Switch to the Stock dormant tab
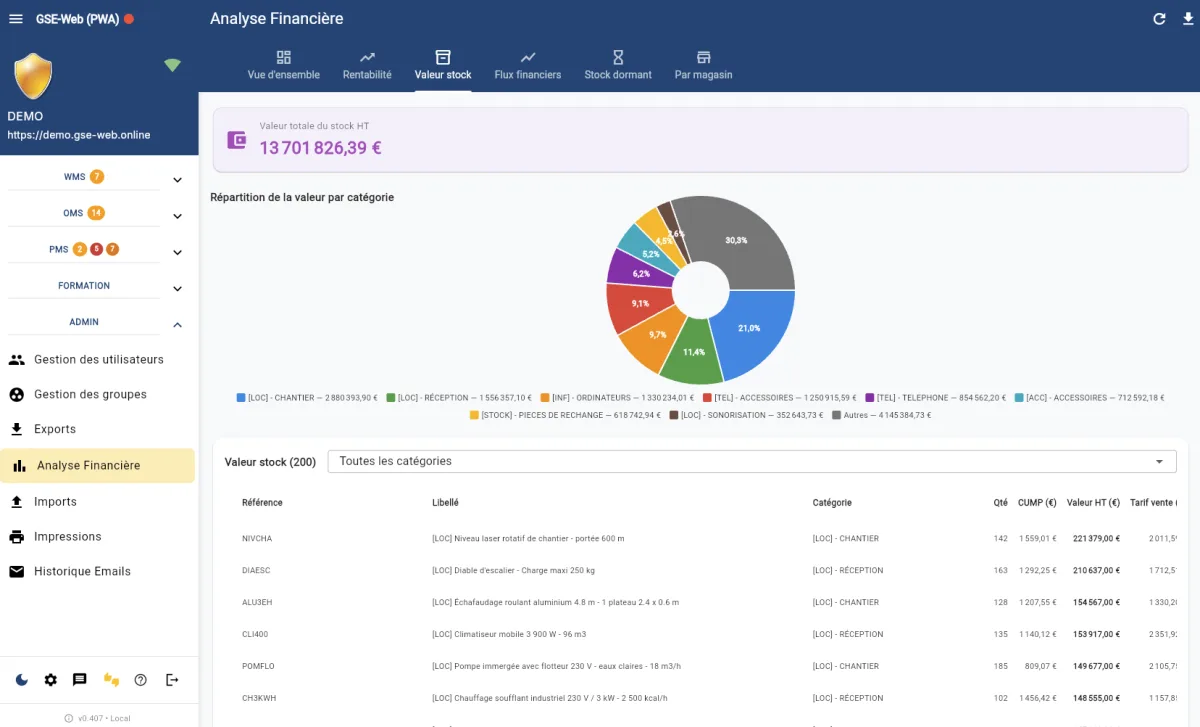The width and height of the screenshot is (1200, 727). pyautogui.click(x=617, y=65)
